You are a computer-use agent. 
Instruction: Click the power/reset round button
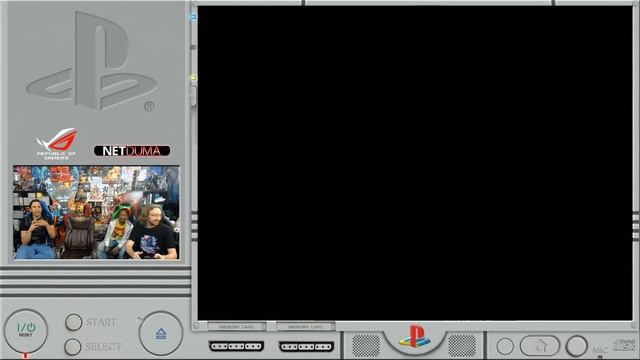coord(26,331)
